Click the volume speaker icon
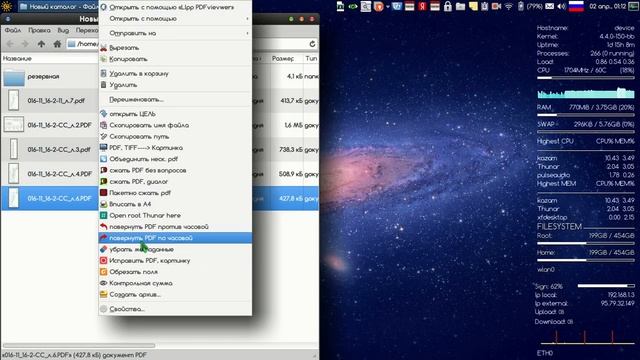The height and width of the screenshot is (360, 640). [x=562, y=7]
